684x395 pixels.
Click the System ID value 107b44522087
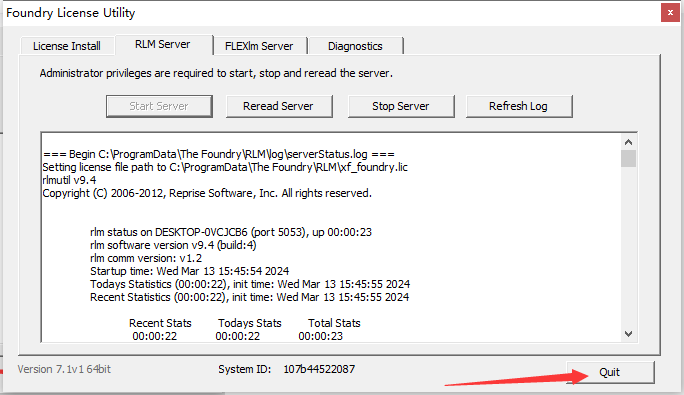click(x=319, y=369)
